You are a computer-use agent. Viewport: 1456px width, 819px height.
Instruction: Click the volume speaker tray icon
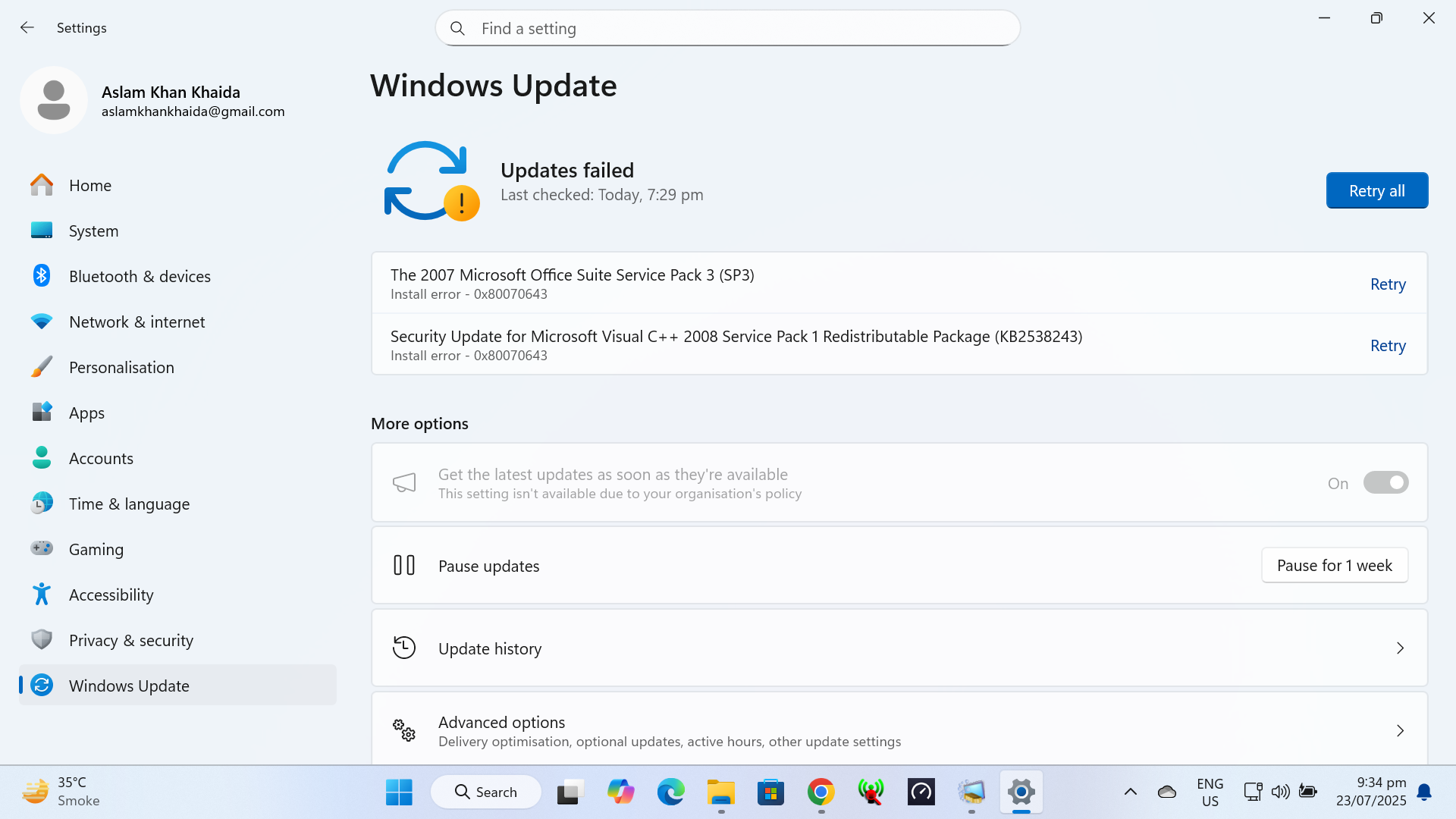point(1280,792)
